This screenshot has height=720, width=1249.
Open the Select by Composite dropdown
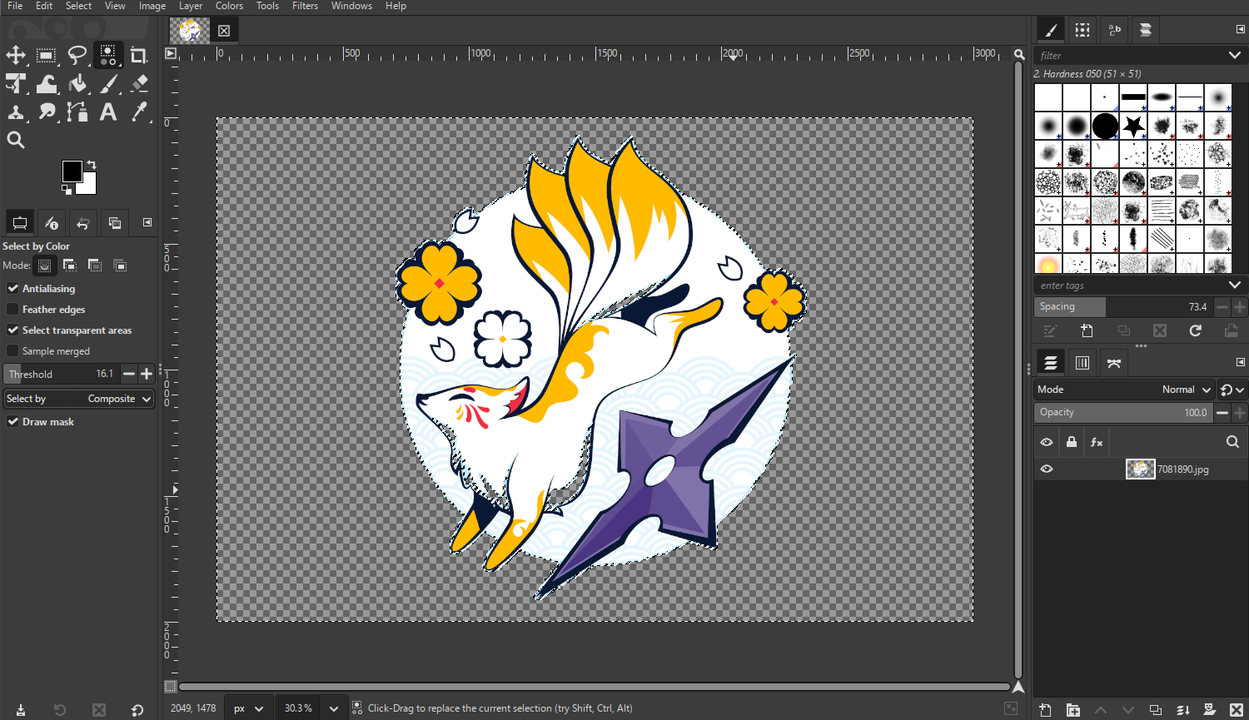[78, 398]
